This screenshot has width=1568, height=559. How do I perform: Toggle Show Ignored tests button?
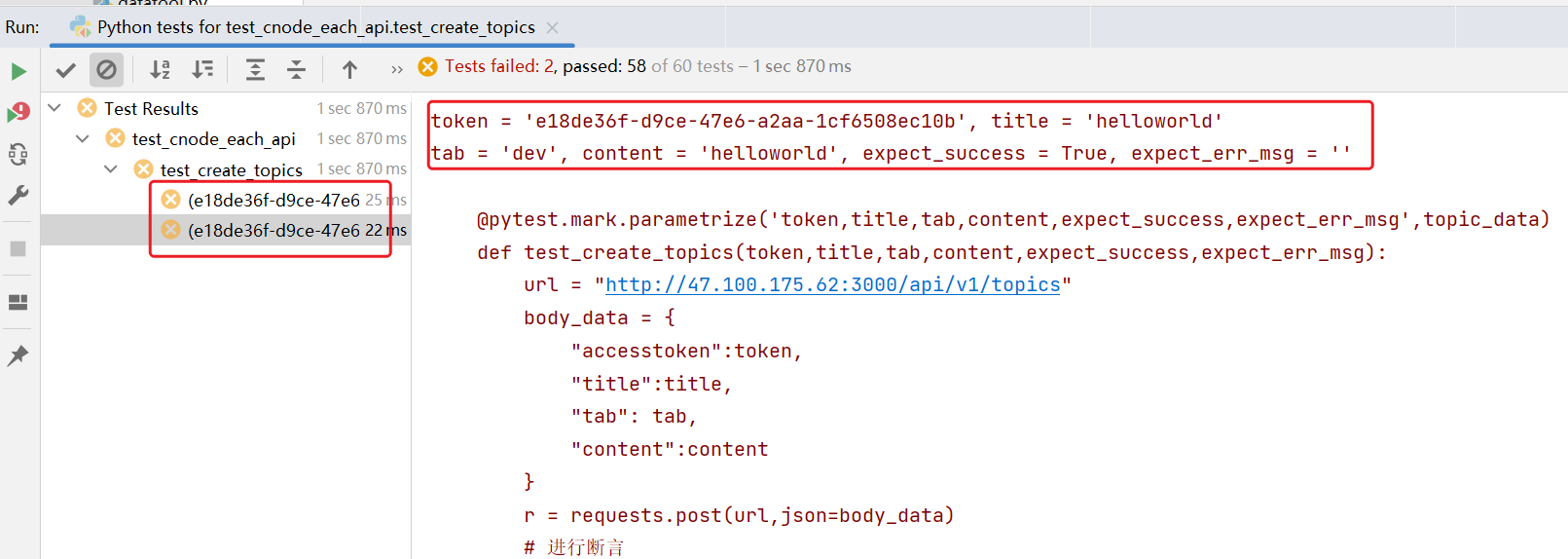pyautogui.click(x=107, y=70)
